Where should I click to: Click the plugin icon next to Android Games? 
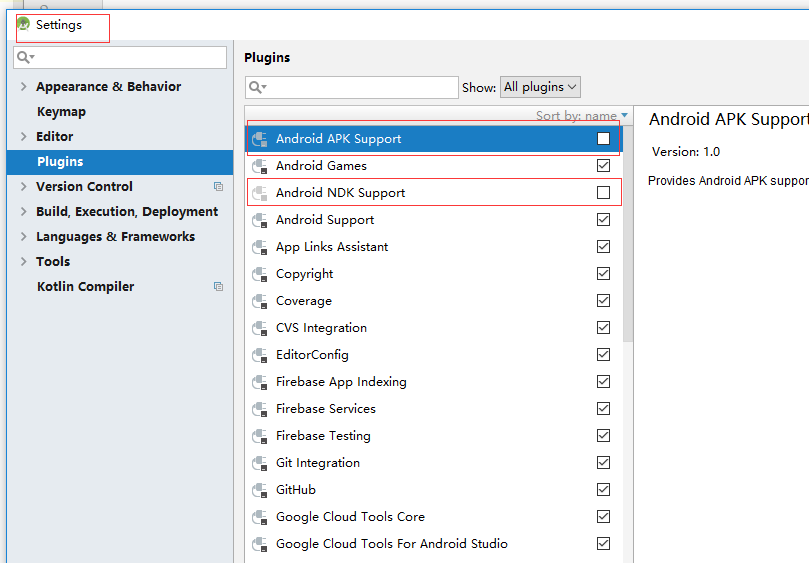click(260, 166)
